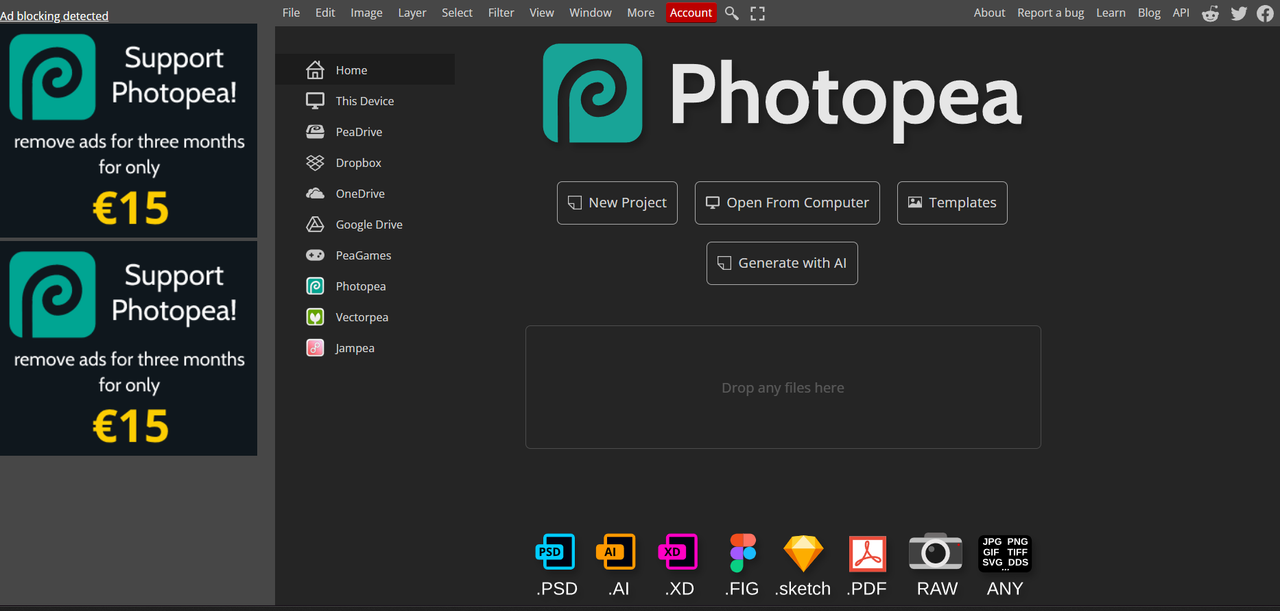1280x611 pixels.
Task: Click the upper Support Photopea ad banner
Action: (129, 131)
